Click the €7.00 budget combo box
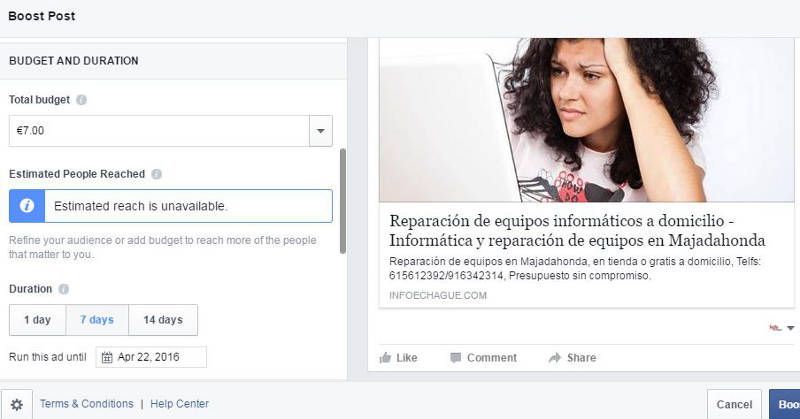 tap(170, 131)
